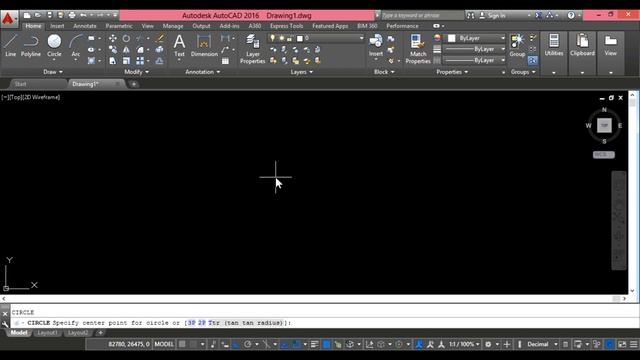Viewport: 640px width, 360px height.
Task: Expand the Annotation panel
Action: pos(202,72)
